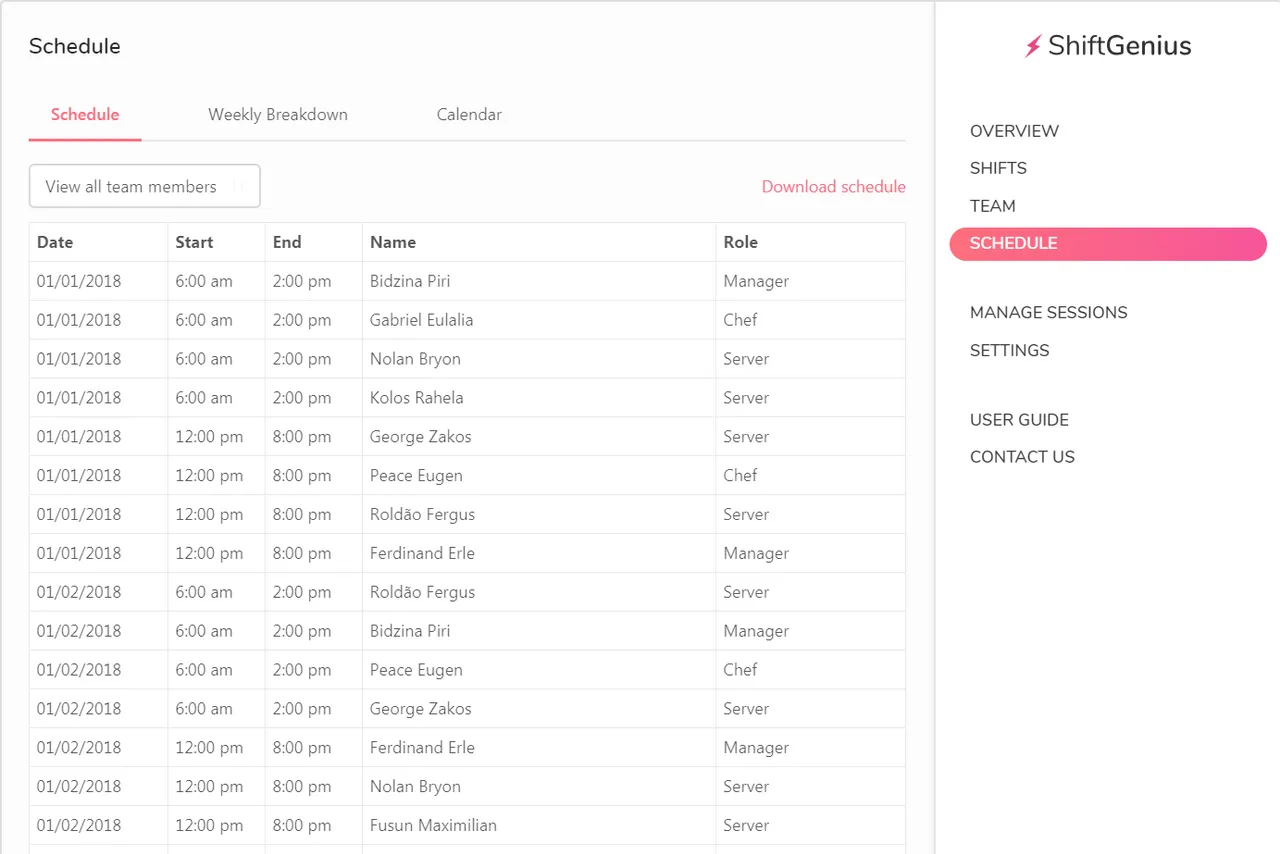
Task: Go to SHIFTS in the sidebar
Action: coord(998,168)
